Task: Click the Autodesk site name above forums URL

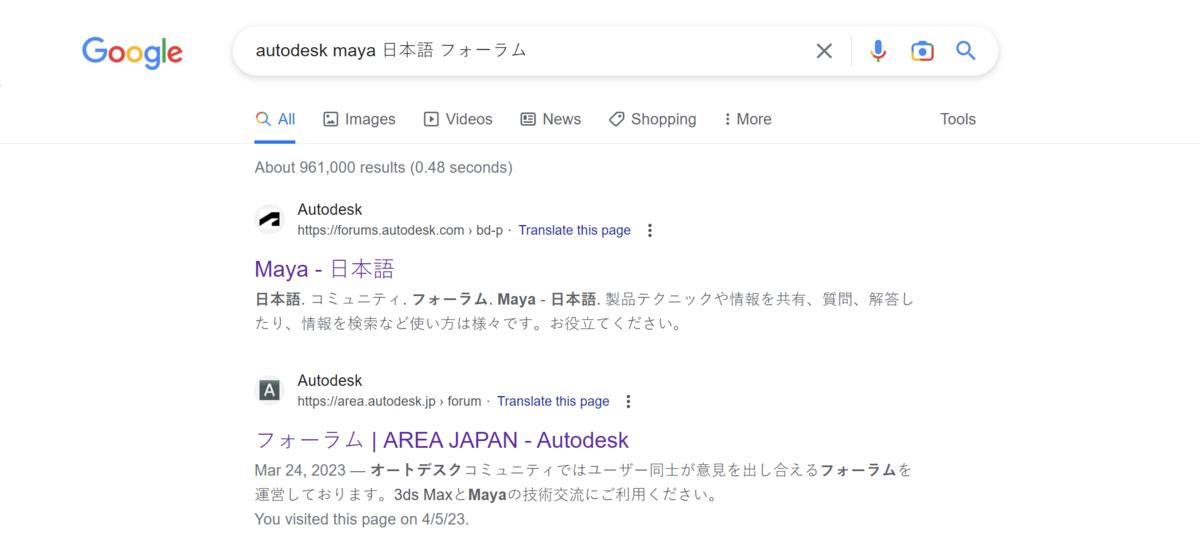Action: 330,210
